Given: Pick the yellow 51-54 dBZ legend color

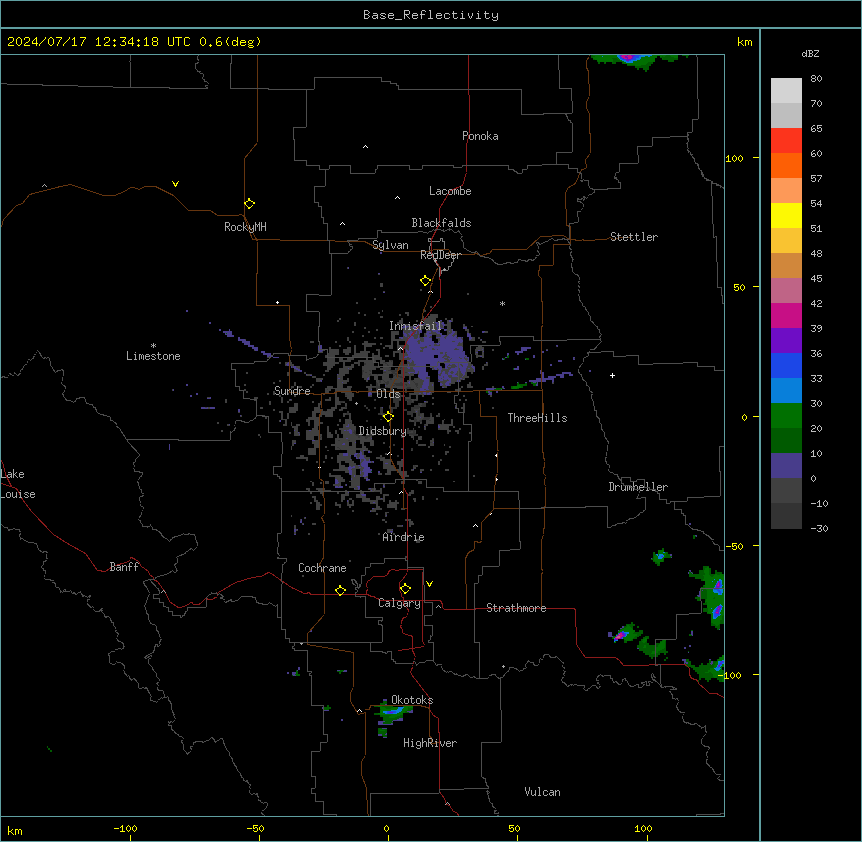Looking at the screenshot, I should [x=786, y=215].
